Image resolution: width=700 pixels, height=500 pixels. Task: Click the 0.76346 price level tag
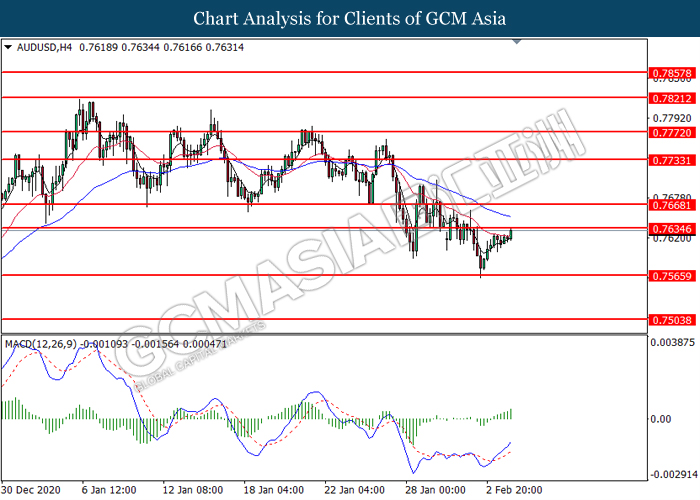[672, 229]
